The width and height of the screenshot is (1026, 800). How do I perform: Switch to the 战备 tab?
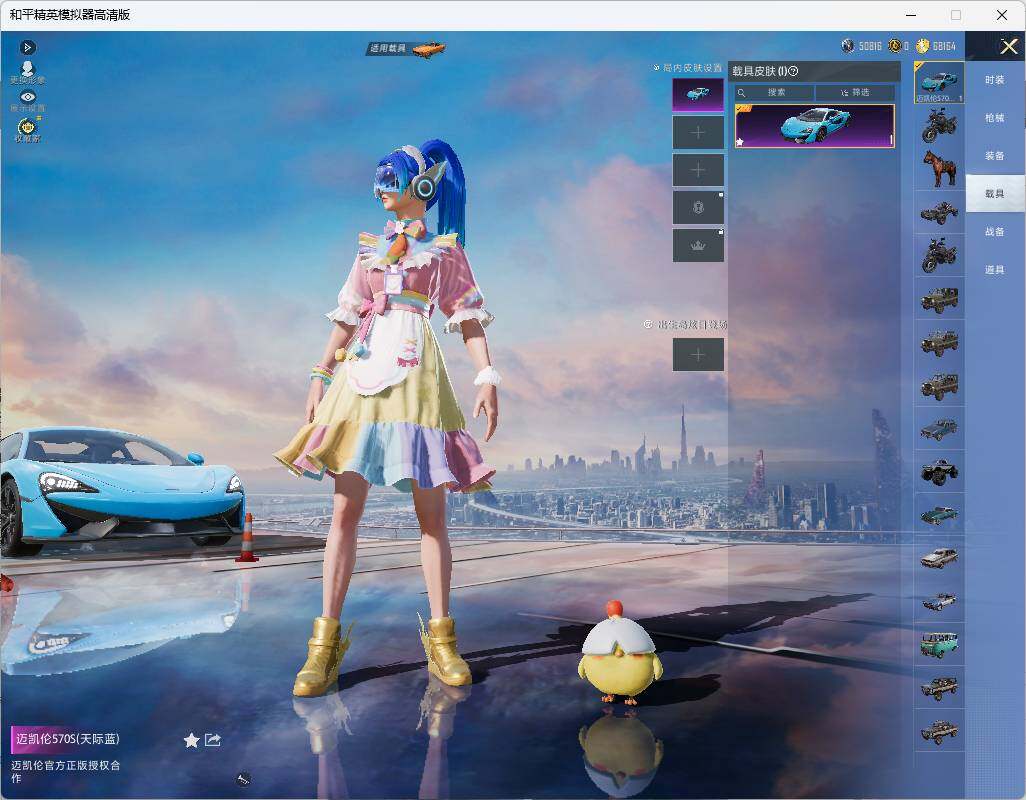995,232
